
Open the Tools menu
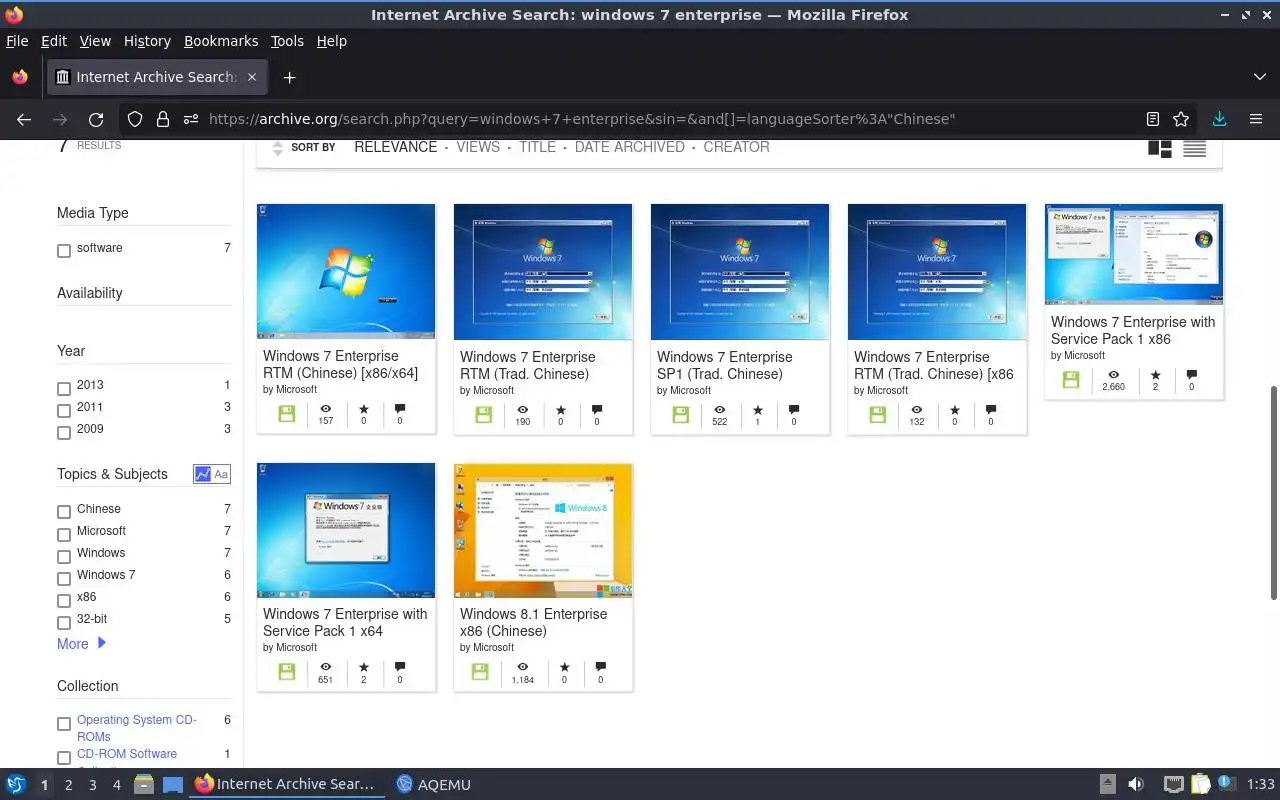(x=287, y=41)
